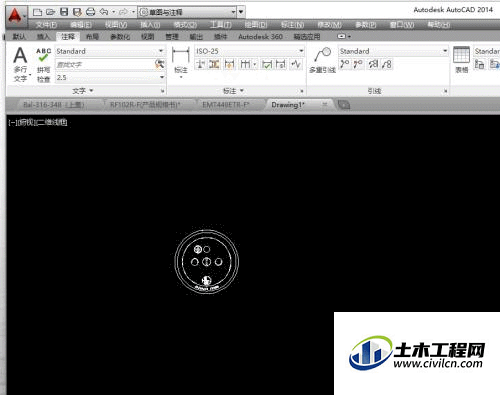Open the multileader style Standard dropdown
This screenshot has width=500, height=395.
393,51
